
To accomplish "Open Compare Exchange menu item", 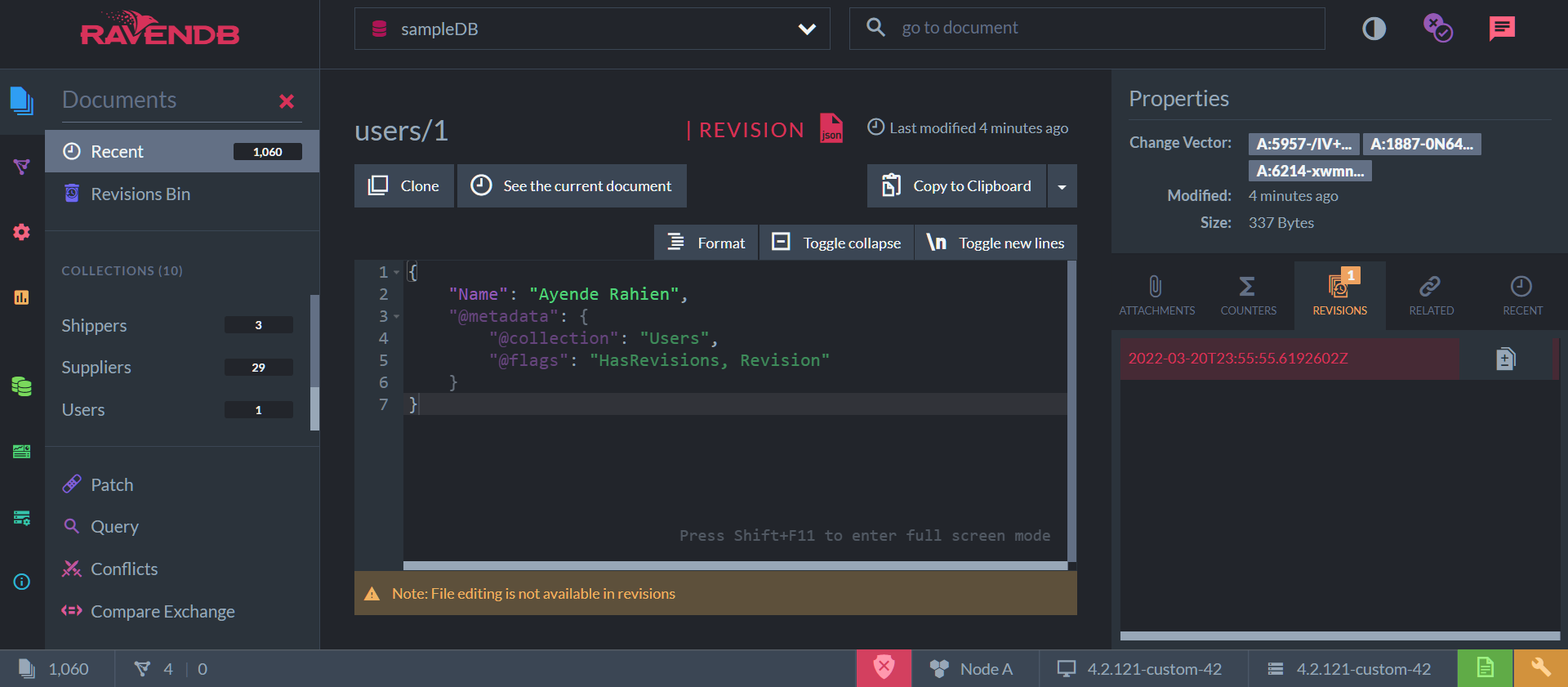I will pos(182,612).
